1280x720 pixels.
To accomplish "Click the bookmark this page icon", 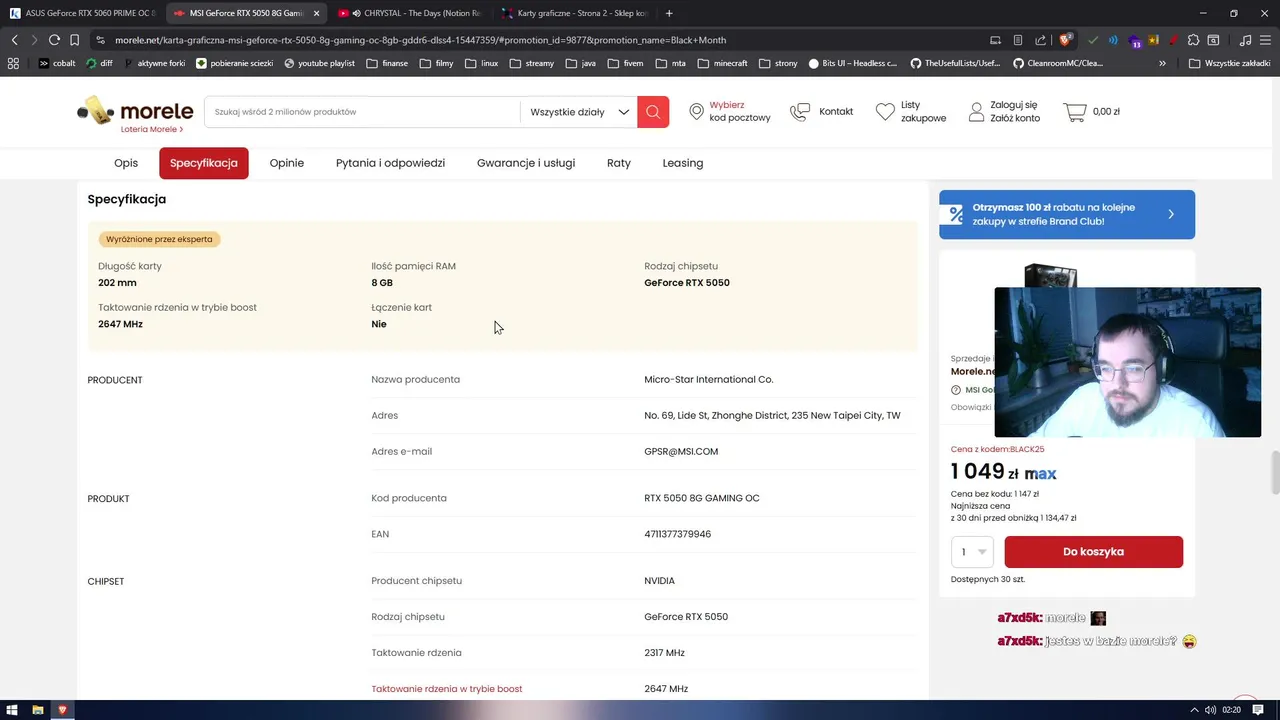I will point(74,40).
